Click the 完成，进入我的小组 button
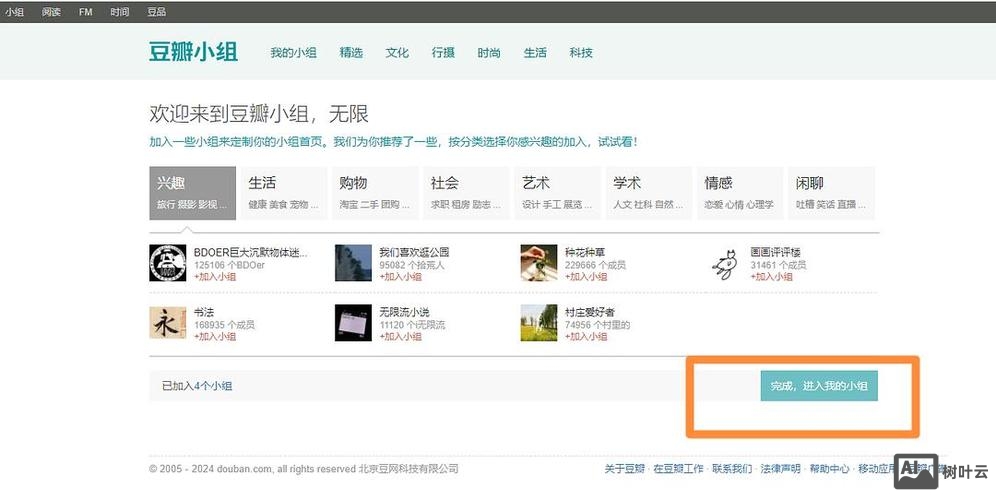 click(x=819, y=386)
